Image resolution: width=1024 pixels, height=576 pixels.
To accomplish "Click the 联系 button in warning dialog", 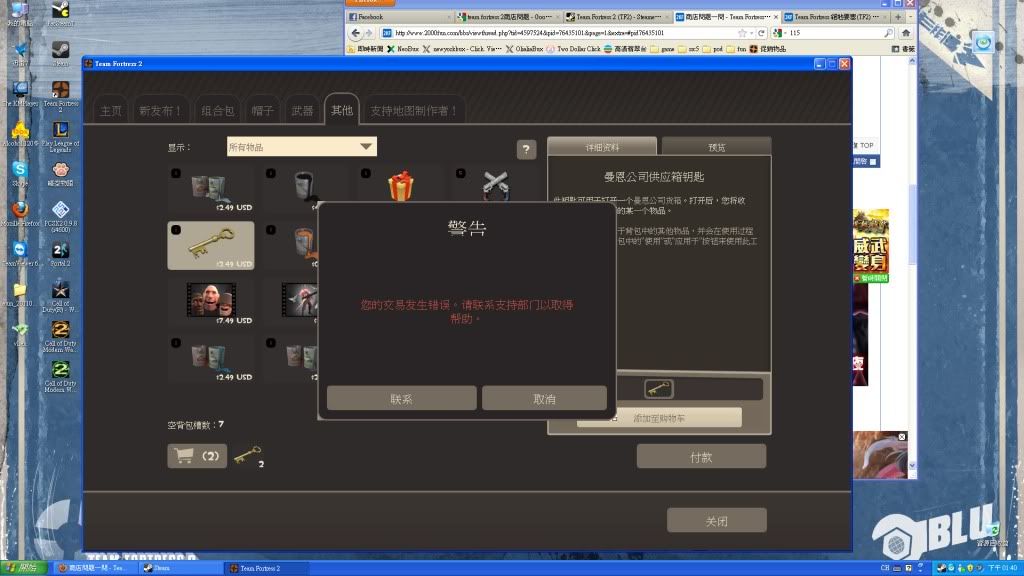I will pos(401,398).
